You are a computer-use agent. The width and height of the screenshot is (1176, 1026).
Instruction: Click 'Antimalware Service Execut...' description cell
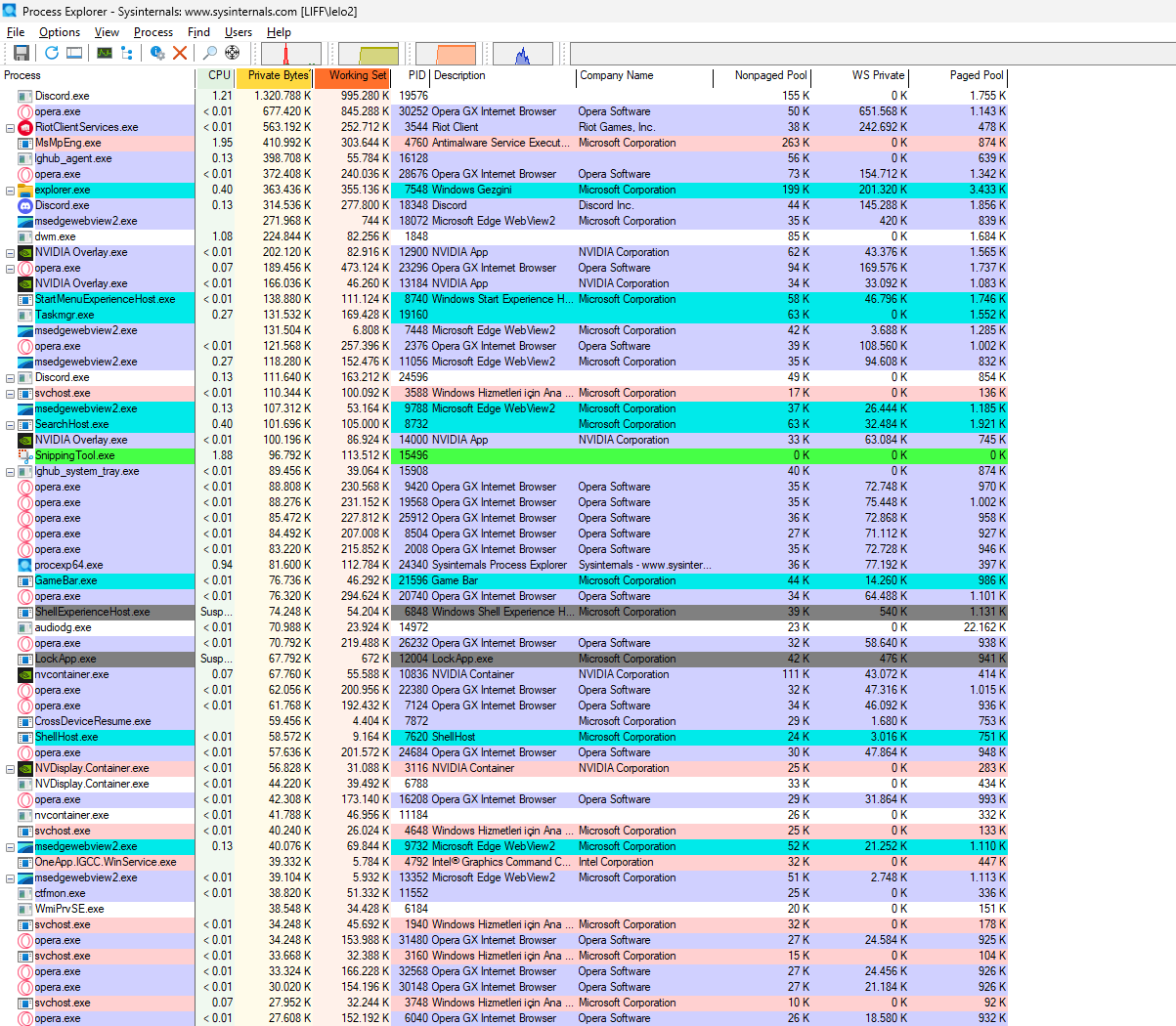point(501,143)
